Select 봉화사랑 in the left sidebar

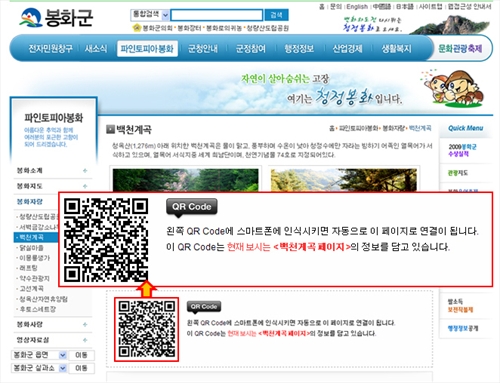click(30, 324)
